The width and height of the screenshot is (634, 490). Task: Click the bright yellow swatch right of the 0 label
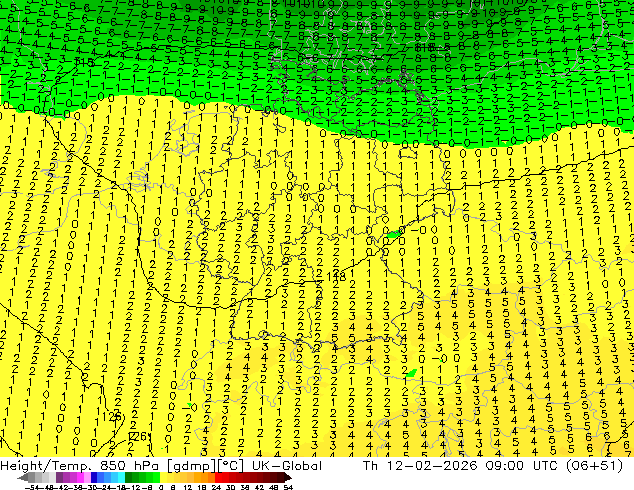163,478
